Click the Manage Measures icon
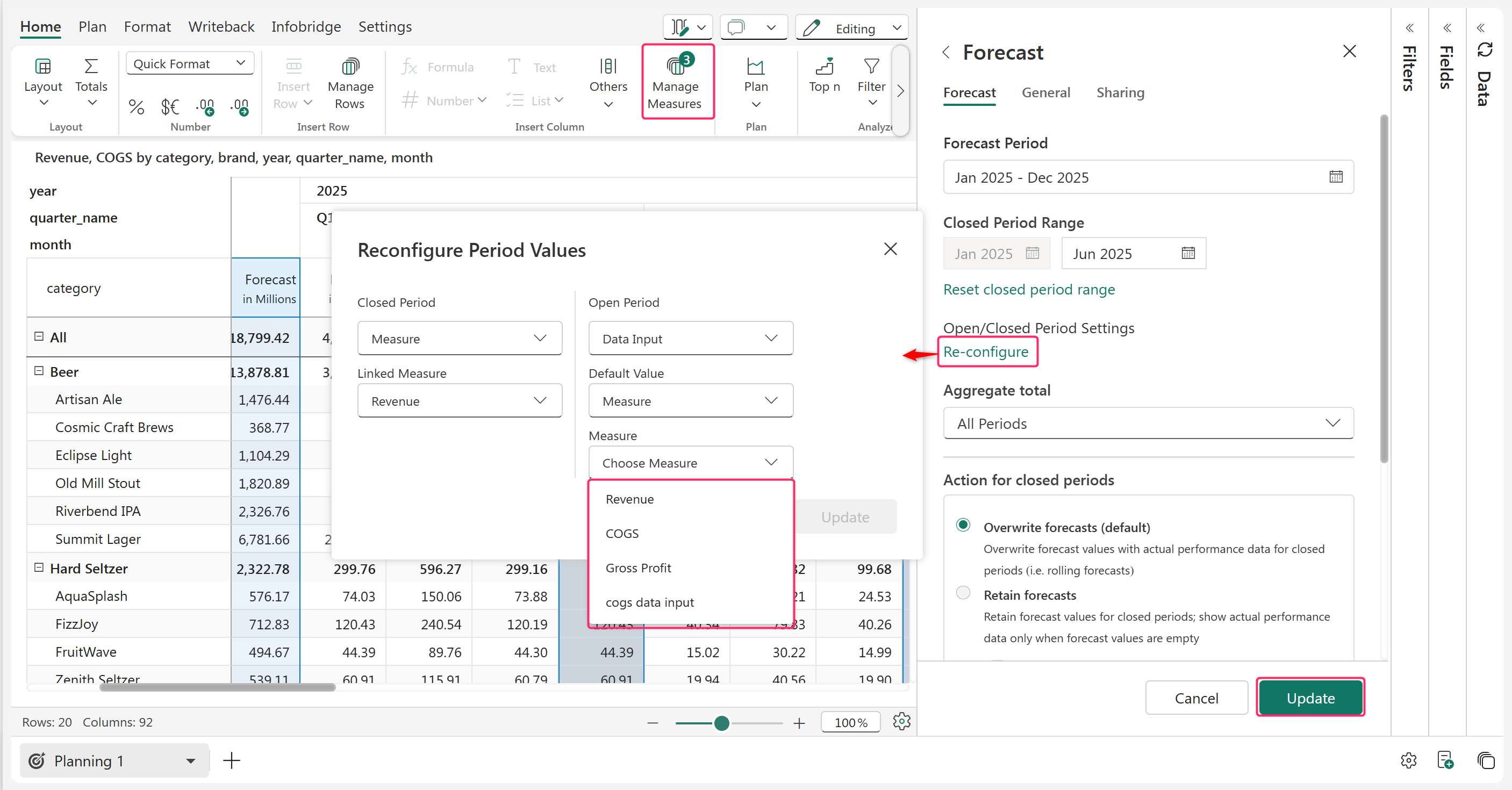The height and width of the screenshot is (790, 1512). coord(676,66)
